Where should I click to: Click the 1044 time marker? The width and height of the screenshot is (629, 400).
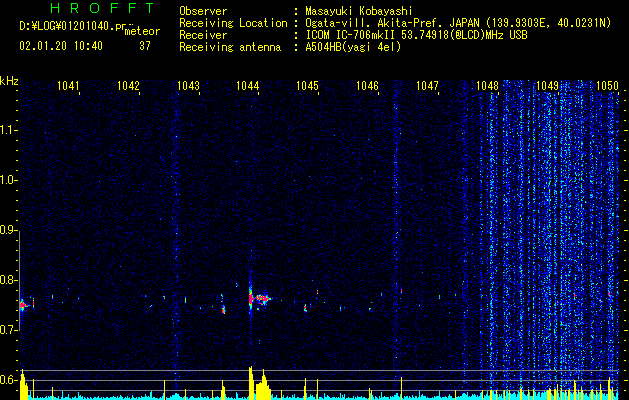248,85
